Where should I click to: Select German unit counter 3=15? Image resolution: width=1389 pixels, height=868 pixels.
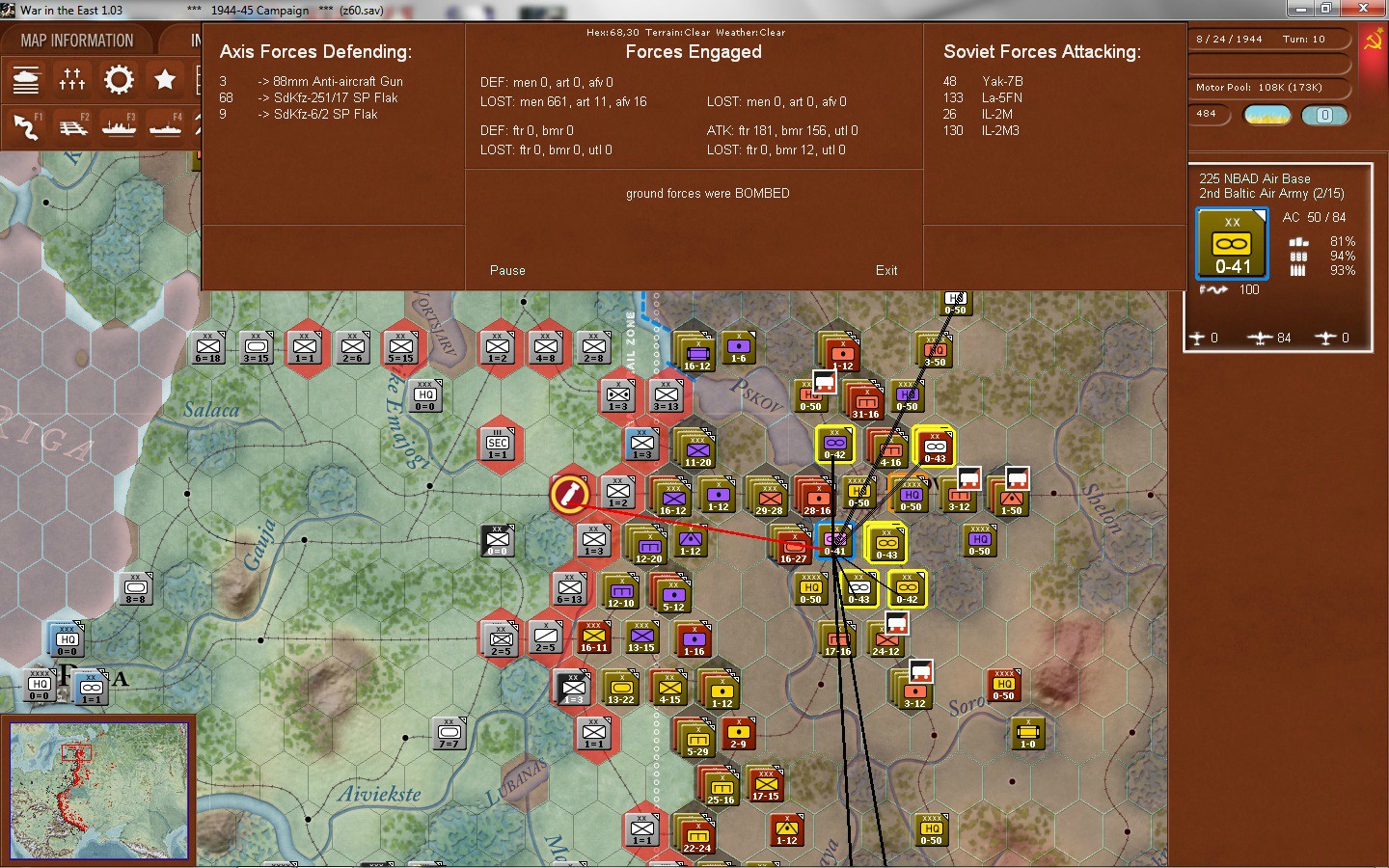[x=257, y=346]
